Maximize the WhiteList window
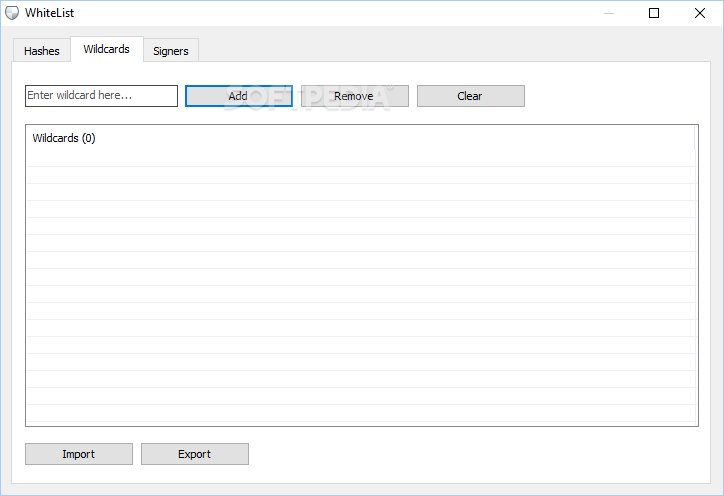This screenshot has height=496, width=724. (654, 13)
